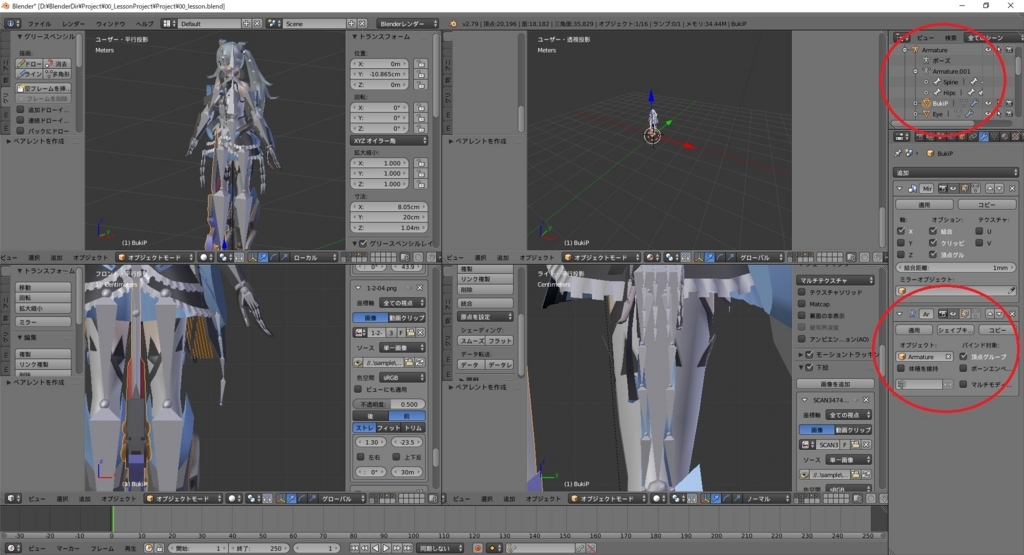Open the Marker (マーカー) menu in timeline
The height and width of the screenshot is (555, 1024).
[68, 548]
